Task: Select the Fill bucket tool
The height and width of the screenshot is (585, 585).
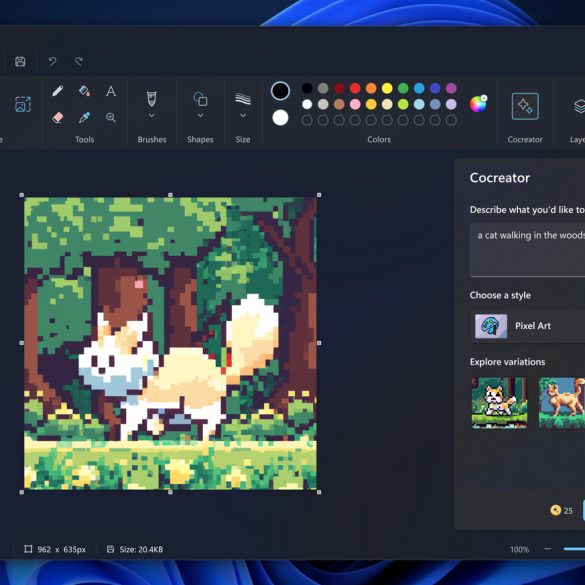Action: [84, 91]
